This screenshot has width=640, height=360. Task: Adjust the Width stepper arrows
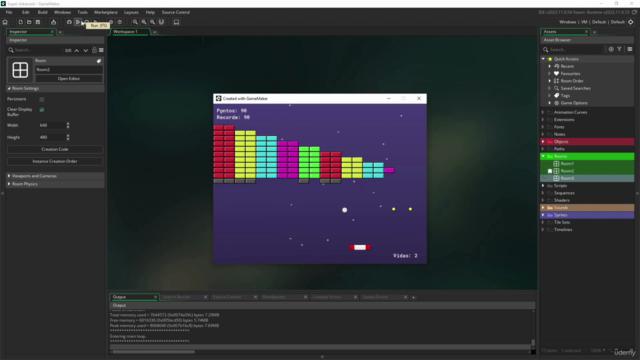pyautogui.click(x=68, y=125)
